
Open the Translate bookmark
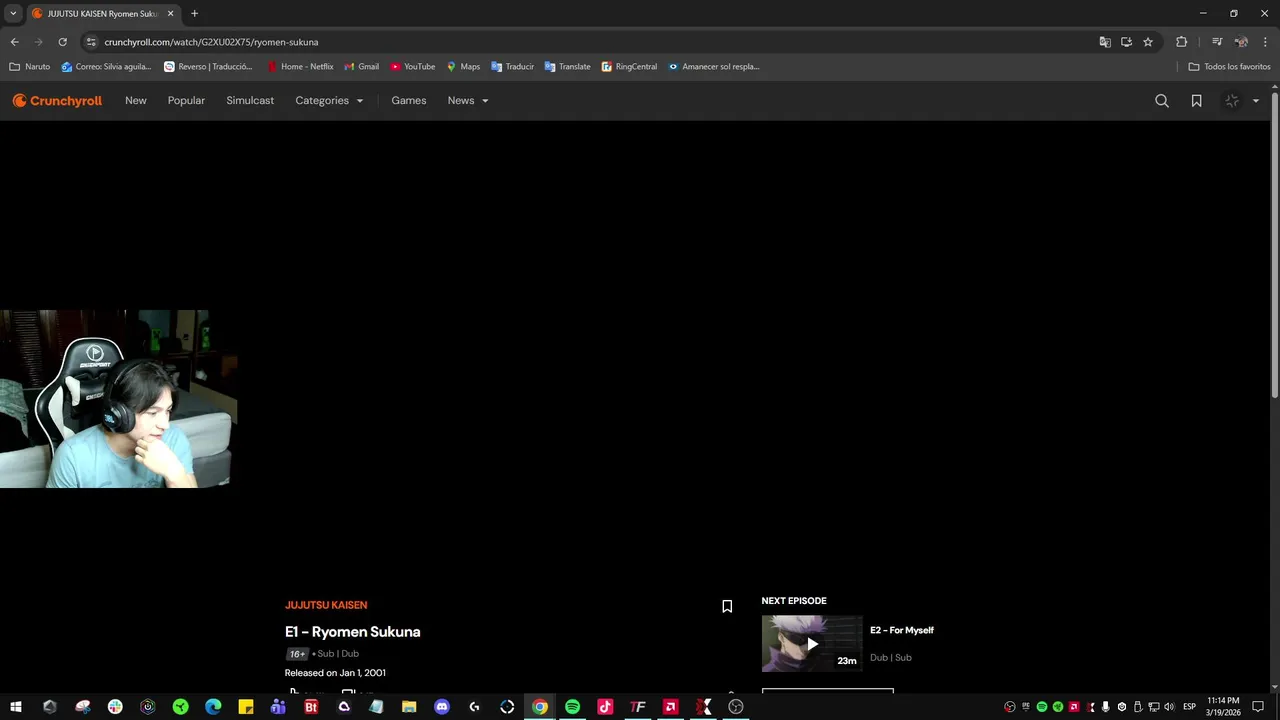tap(567, 67)
